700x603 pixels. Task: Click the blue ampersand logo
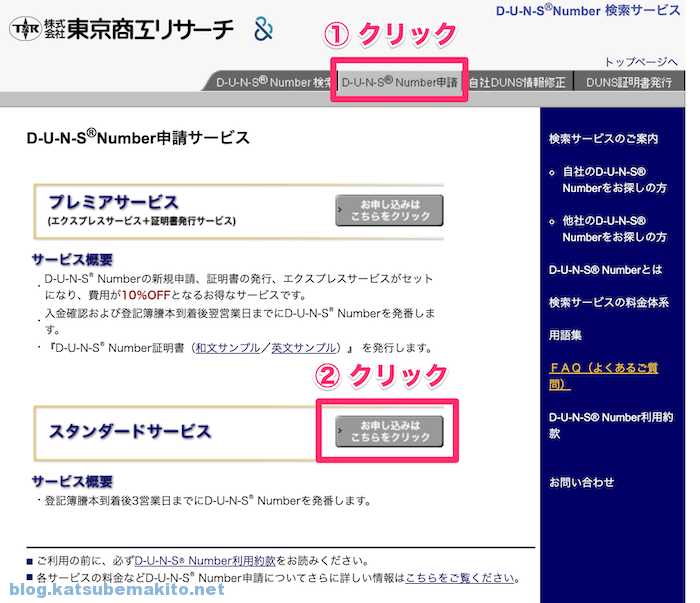[x=263, y=29]
